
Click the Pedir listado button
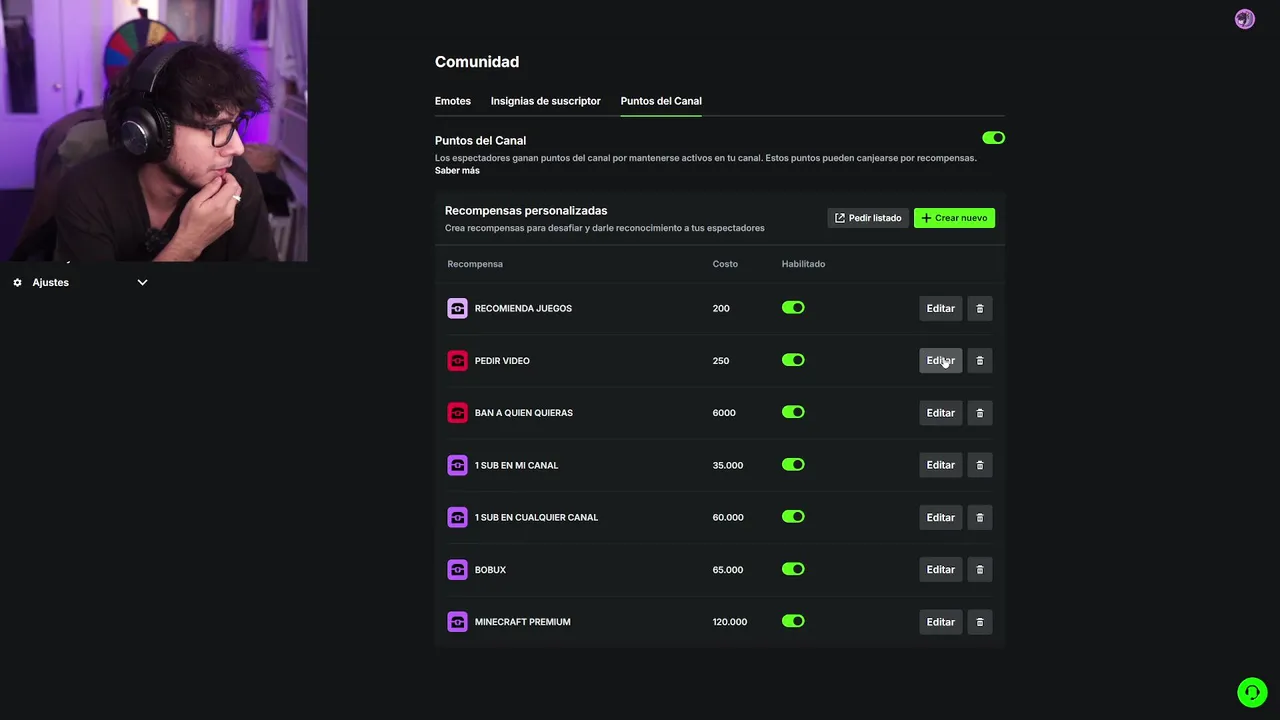click(x=868, y=218)
